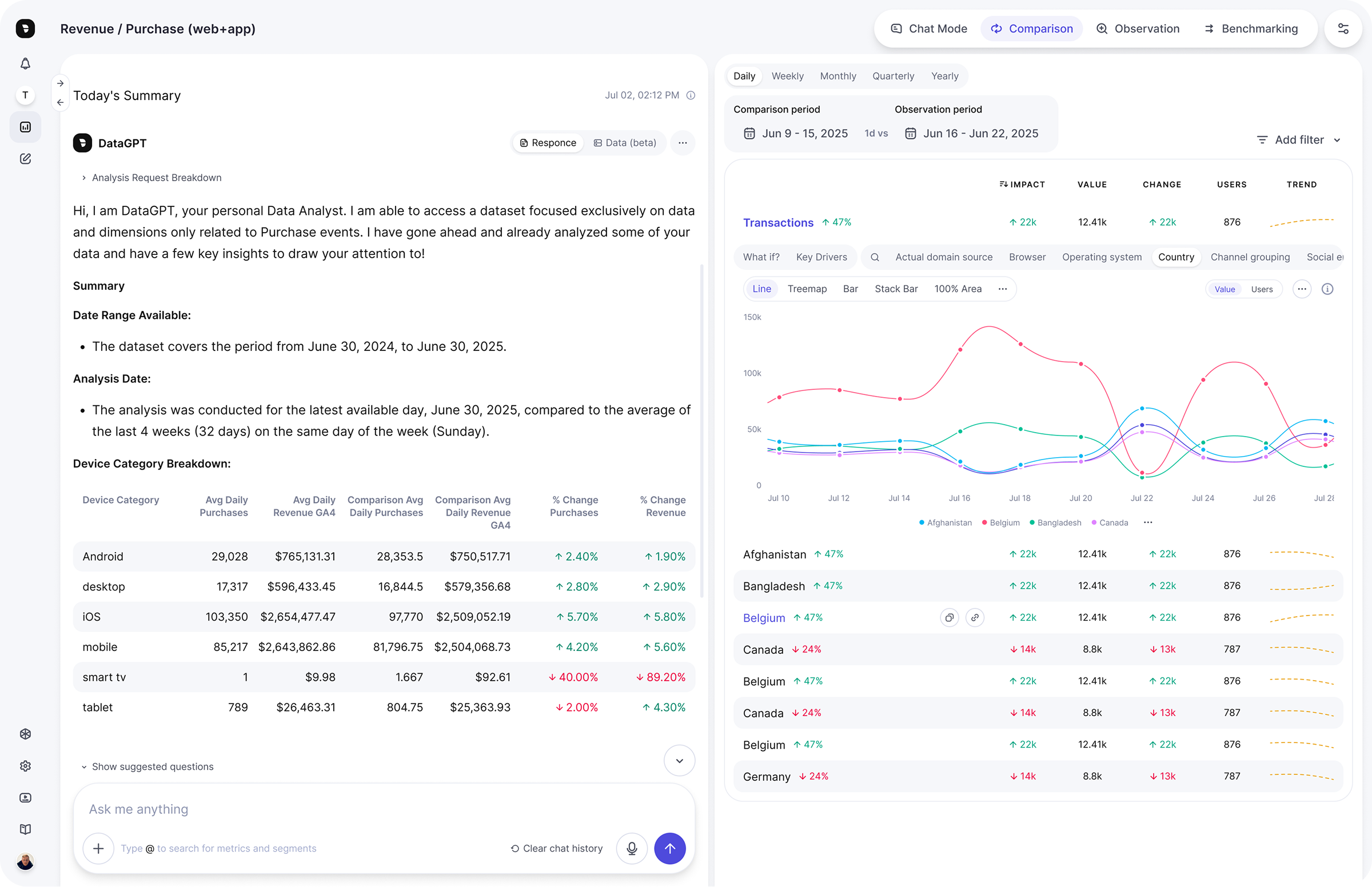Open filter sliders icon at top right
This screenshot has height=887, width=1372.
[x=1343, y=29]
